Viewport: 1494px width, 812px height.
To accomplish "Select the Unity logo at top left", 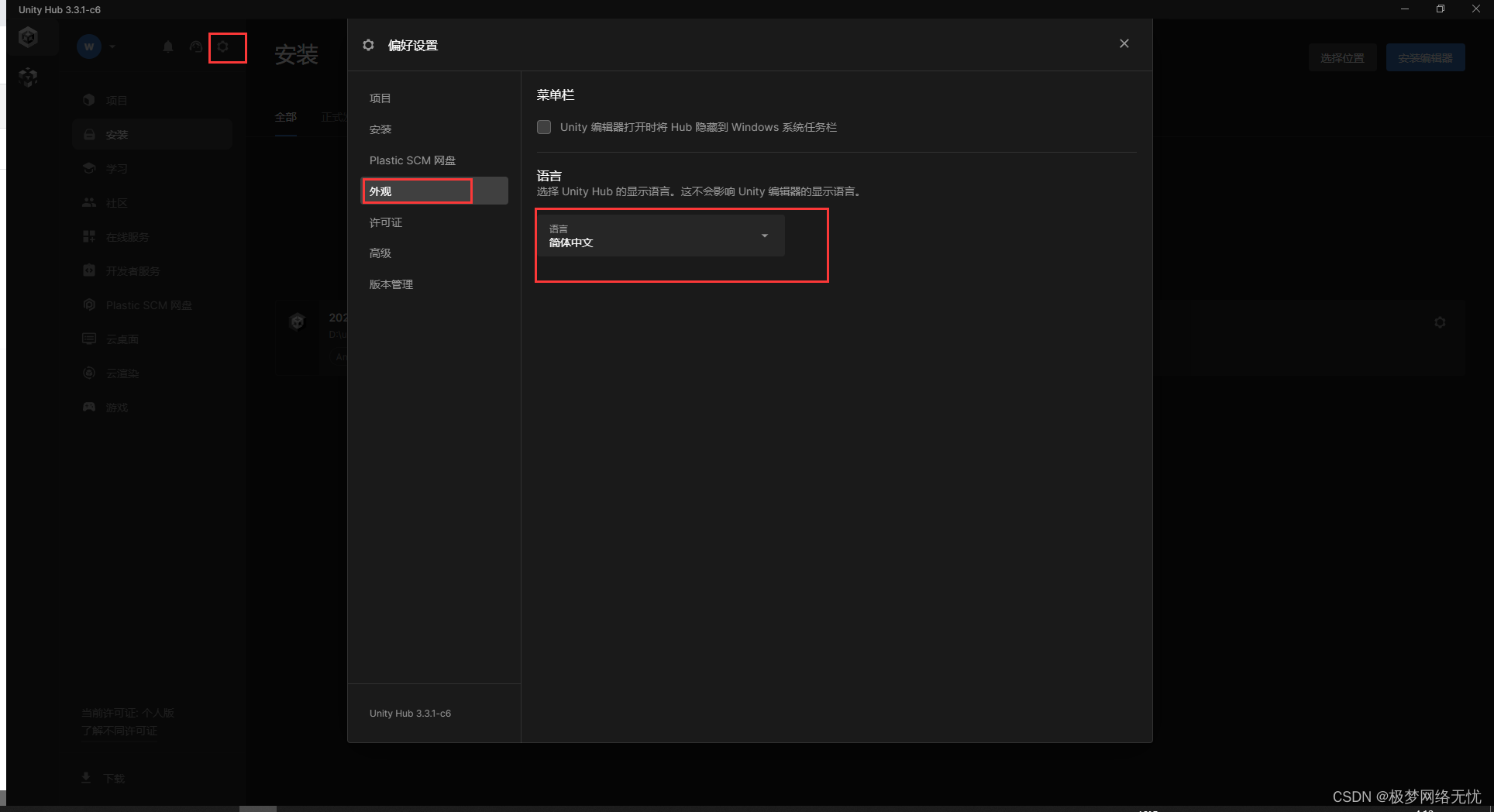I will [29, 36].
